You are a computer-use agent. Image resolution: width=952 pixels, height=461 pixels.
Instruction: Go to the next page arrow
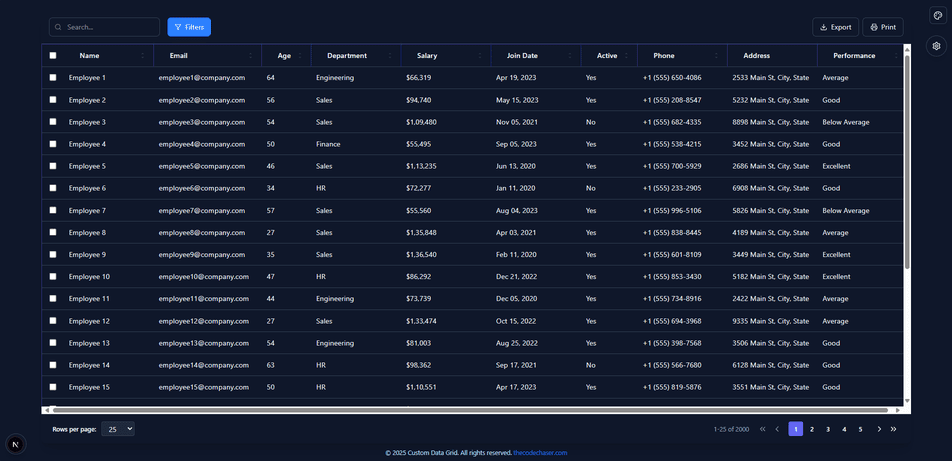click(x=879, y=429)
